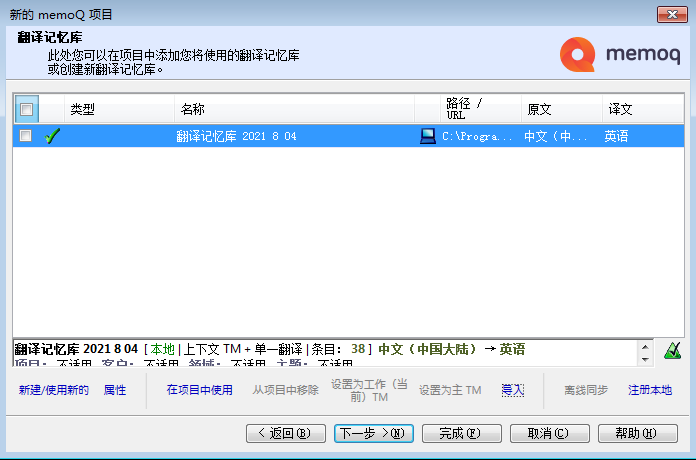The width and height of the screenshot is (696, 460).
Task: Sort by 名称 column header
Action: point(294,109)
